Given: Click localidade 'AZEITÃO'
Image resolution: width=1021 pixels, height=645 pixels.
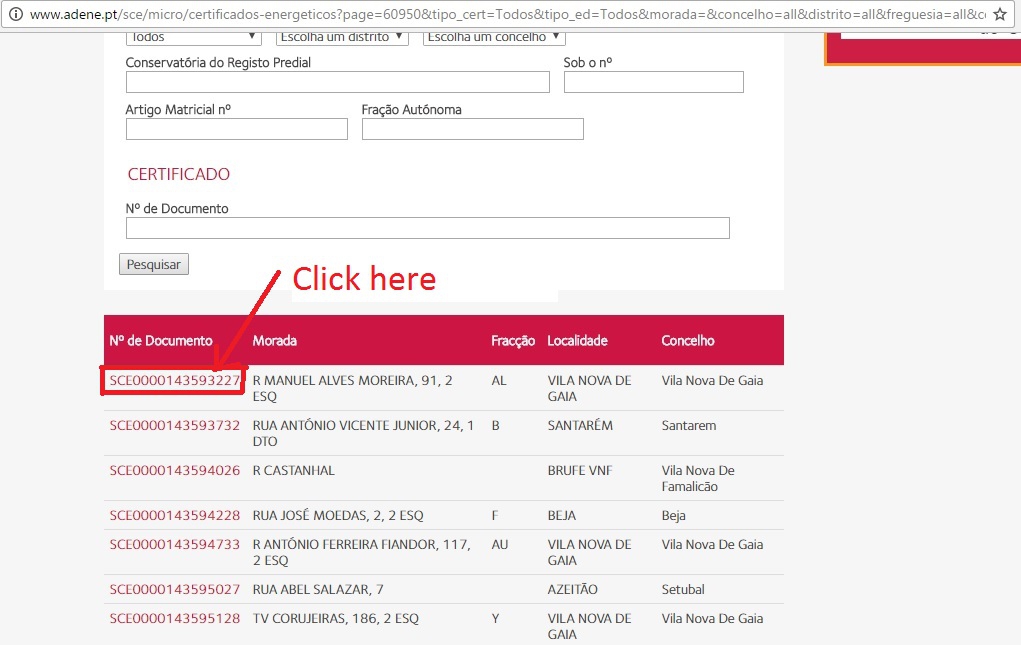Looking at the screenshot, I should (572, 589).
